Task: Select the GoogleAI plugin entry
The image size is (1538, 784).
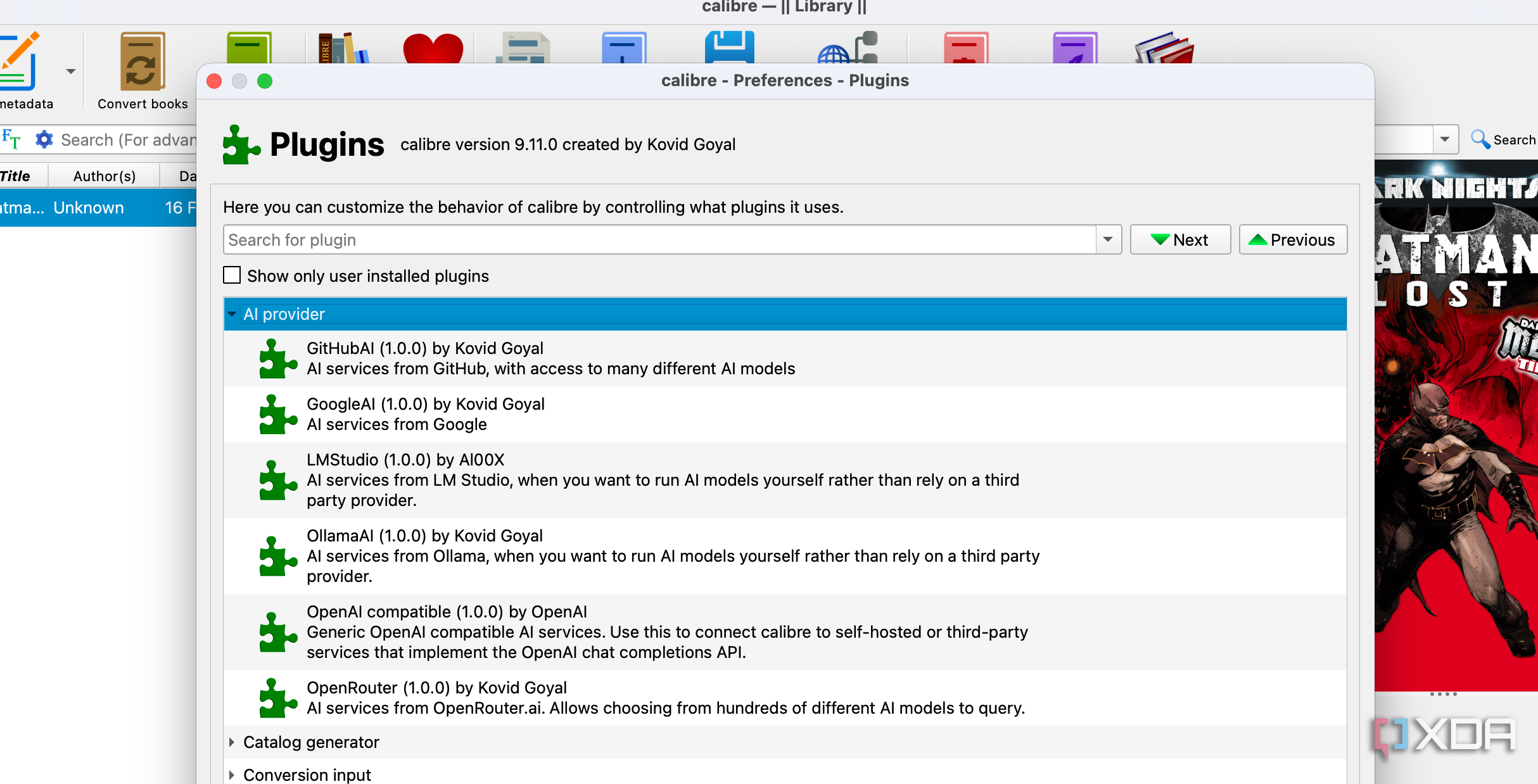Action: coord(785,414)
